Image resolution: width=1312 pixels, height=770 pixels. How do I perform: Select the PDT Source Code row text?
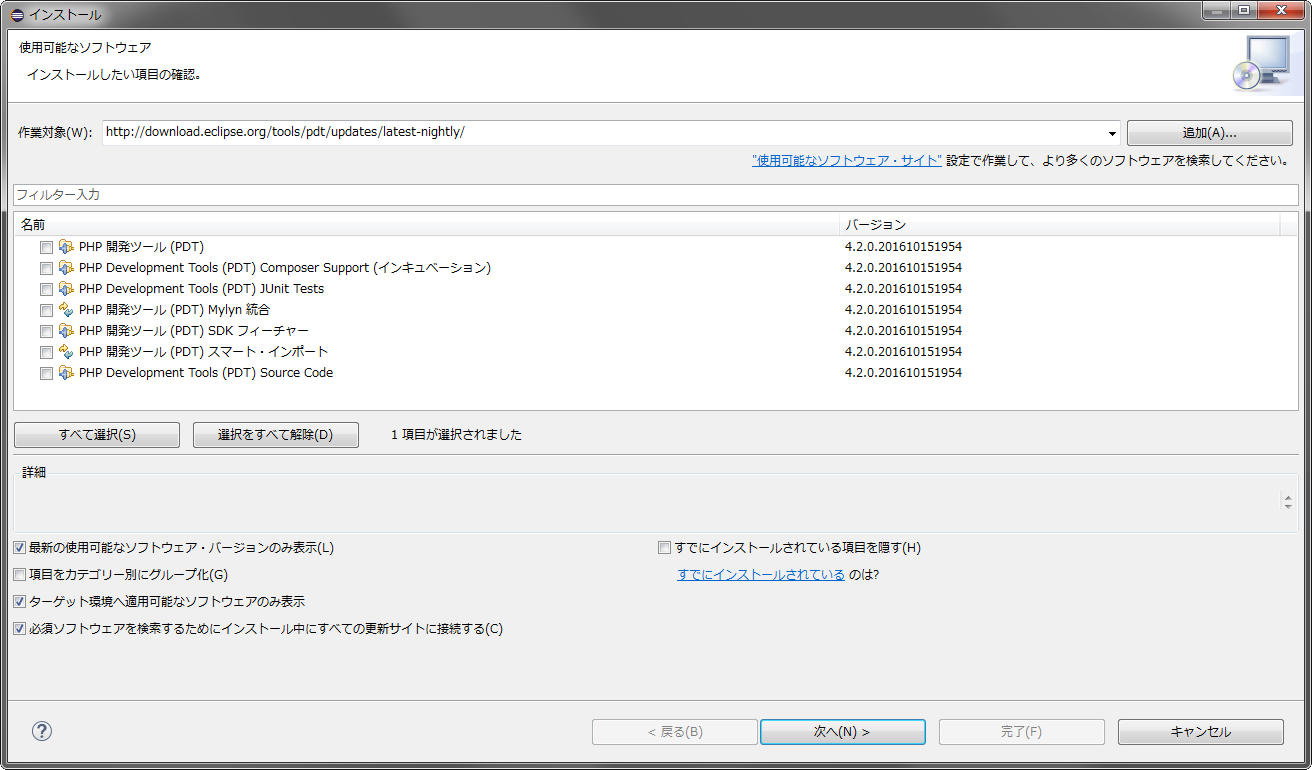pos(206,373)
